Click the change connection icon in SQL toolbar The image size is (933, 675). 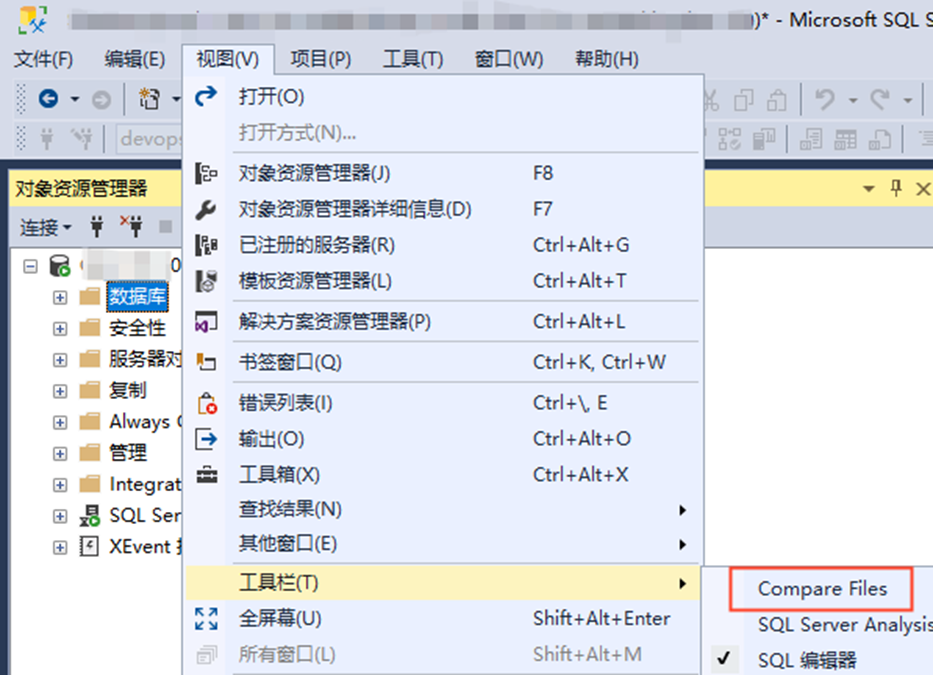(x=82, y=139)
